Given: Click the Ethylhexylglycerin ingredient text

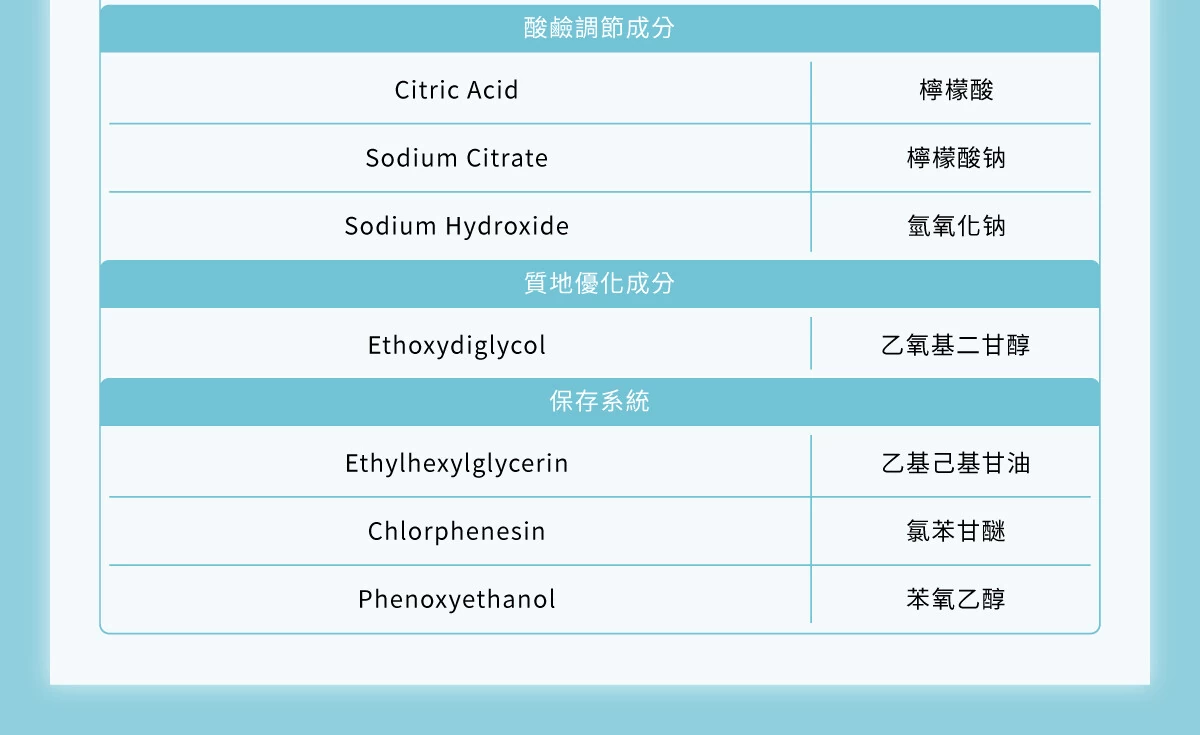Looking at the screenshot, I should coord(457,464).
